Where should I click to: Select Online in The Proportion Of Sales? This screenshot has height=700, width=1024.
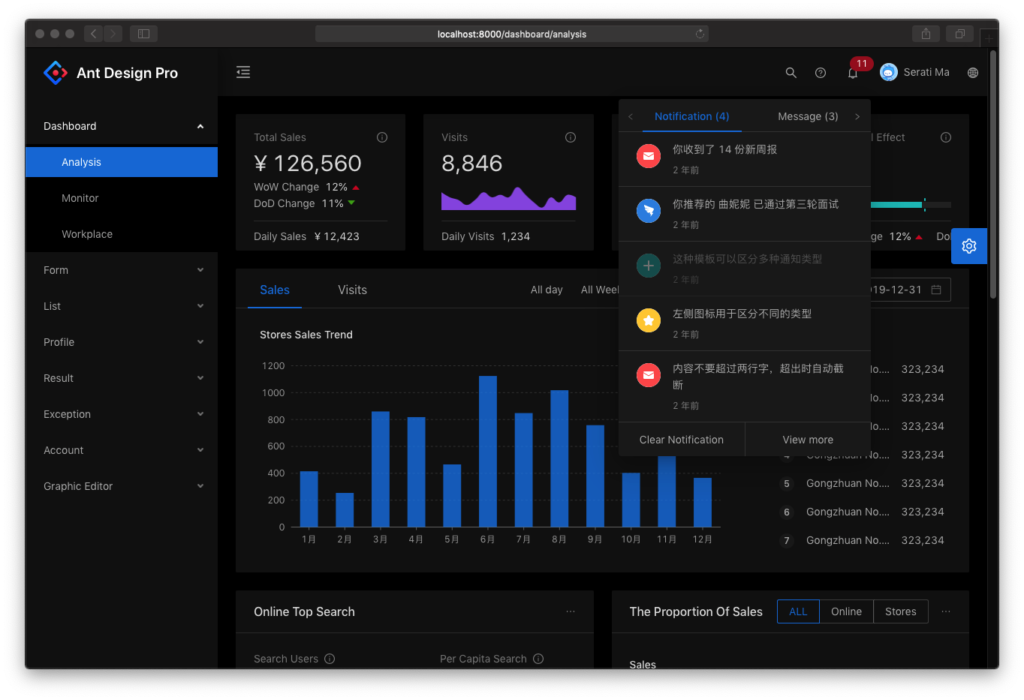[x=846, y=611]
